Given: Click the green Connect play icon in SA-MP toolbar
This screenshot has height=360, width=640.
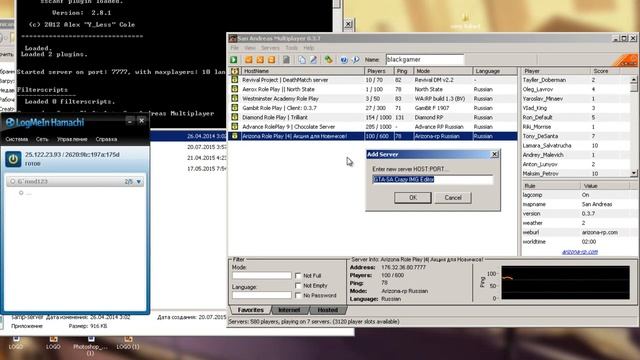Looking at the screenshot, I should coord(233,60).
